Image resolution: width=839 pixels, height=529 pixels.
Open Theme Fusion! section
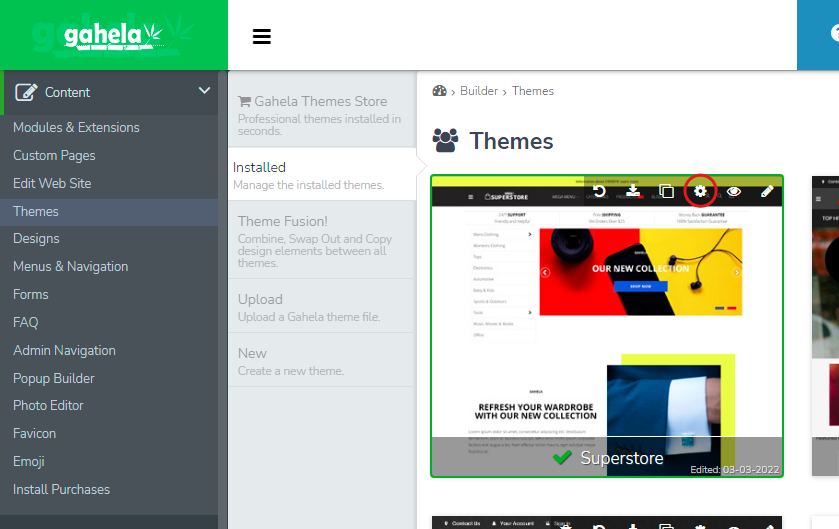[322, 240]
